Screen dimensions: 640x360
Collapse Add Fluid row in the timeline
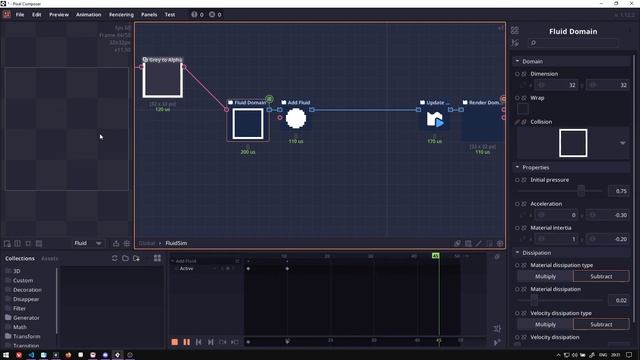(172, 261)
